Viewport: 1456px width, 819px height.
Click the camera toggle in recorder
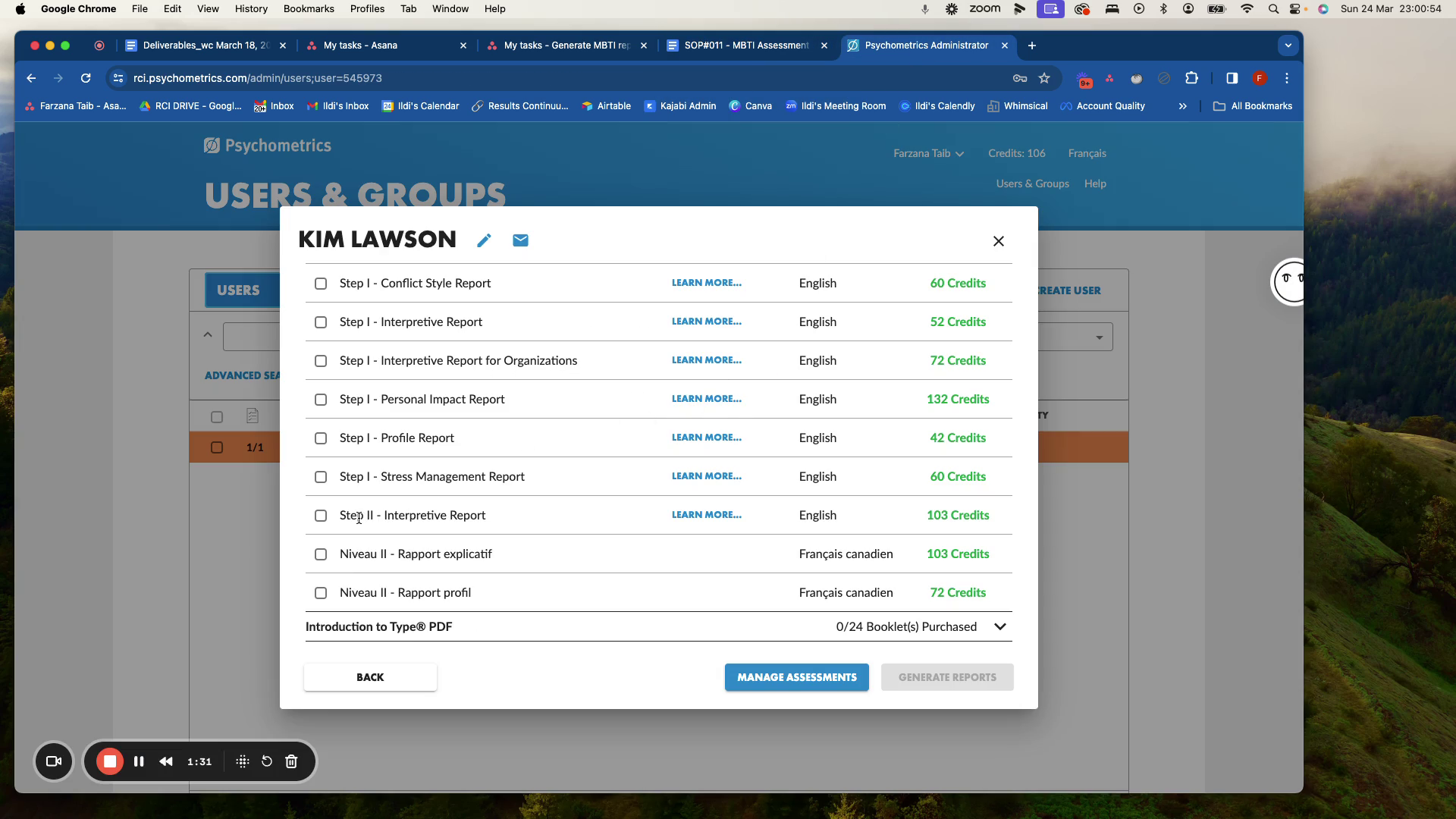[54, 761]
